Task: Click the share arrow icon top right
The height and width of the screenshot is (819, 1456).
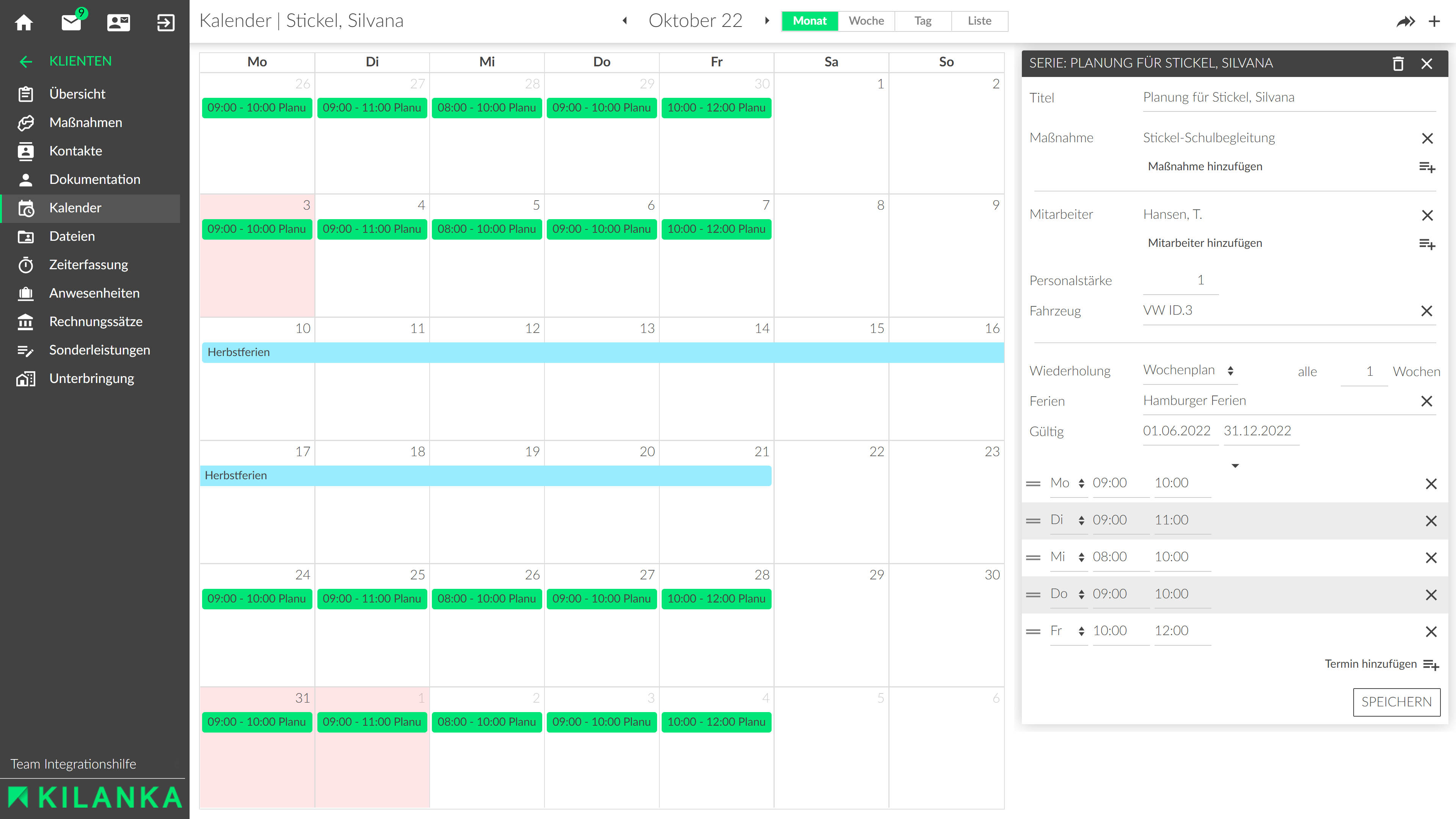Action: click(1406, 22)
